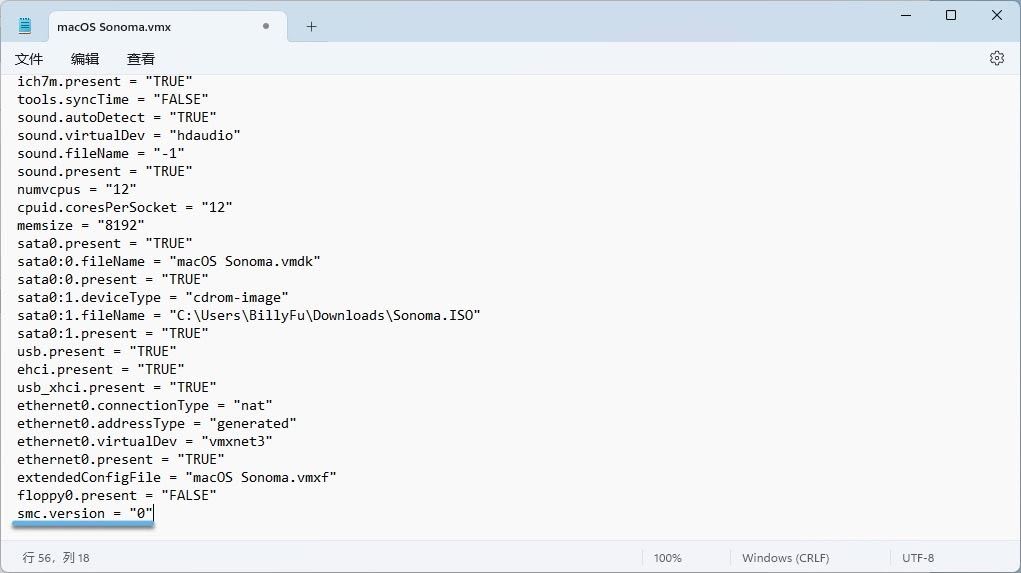Place cursor in the smc.version line
1021x573 pixels.
tap(84, 513)
